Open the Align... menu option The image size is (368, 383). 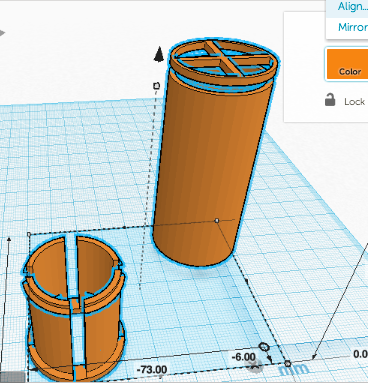(353, 6)
